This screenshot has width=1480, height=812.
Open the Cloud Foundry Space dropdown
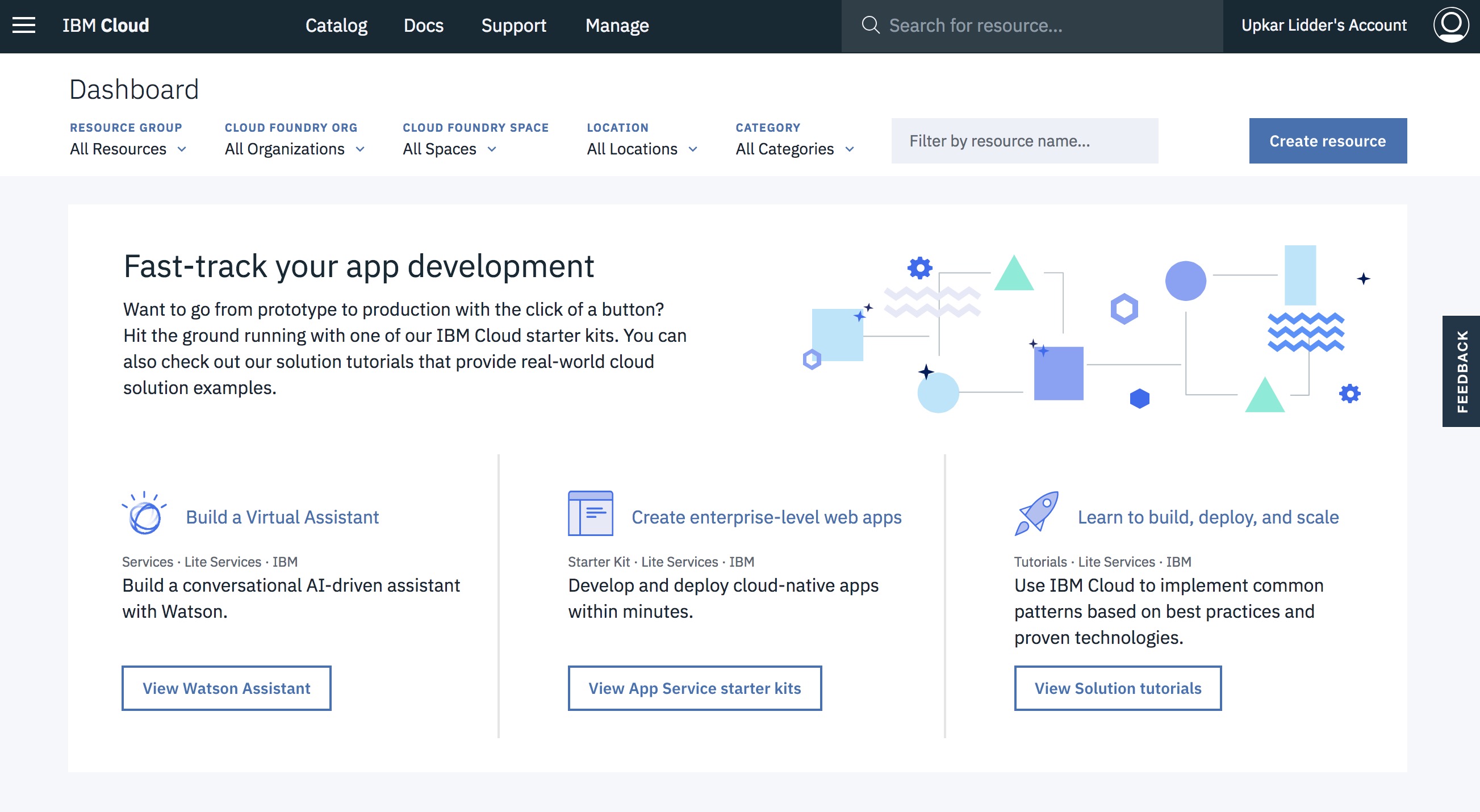coord(449,149)
